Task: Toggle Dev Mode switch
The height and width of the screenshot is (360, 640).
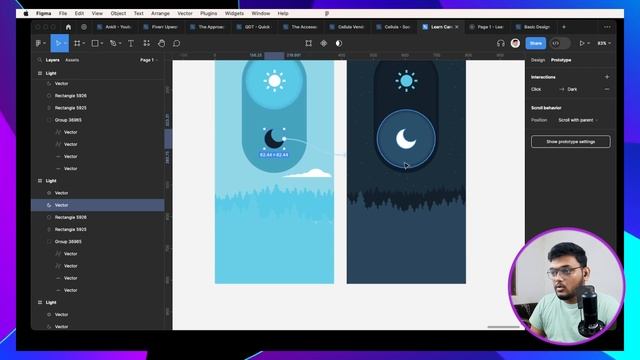Action: coord(560,43)
